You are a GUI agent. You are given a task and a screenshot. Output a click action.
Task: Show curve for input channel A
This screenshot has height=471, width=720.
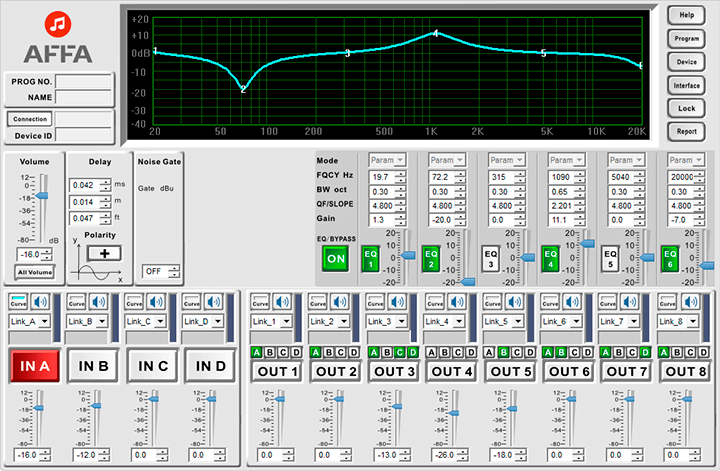tap(18, 302)
